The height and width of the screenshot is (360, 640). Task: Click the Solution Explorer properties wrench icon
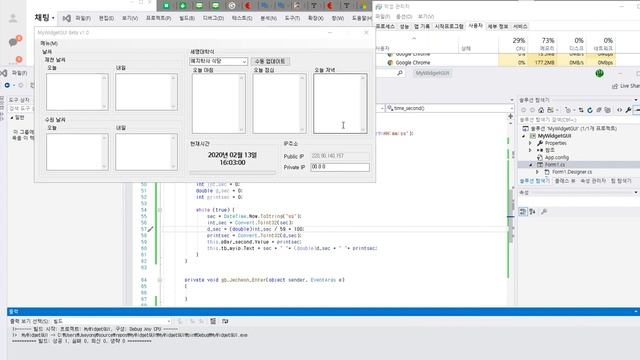point(629,110)
